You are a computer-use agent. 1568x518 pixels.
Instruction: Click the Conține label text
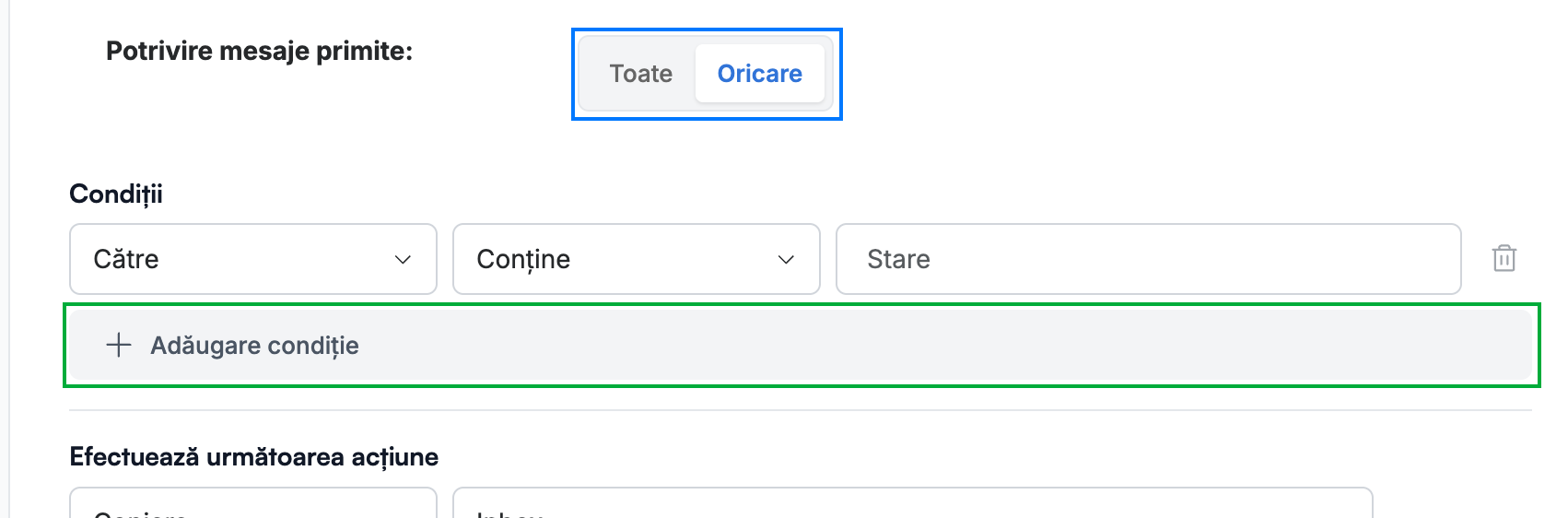click(x=523, y=260)
